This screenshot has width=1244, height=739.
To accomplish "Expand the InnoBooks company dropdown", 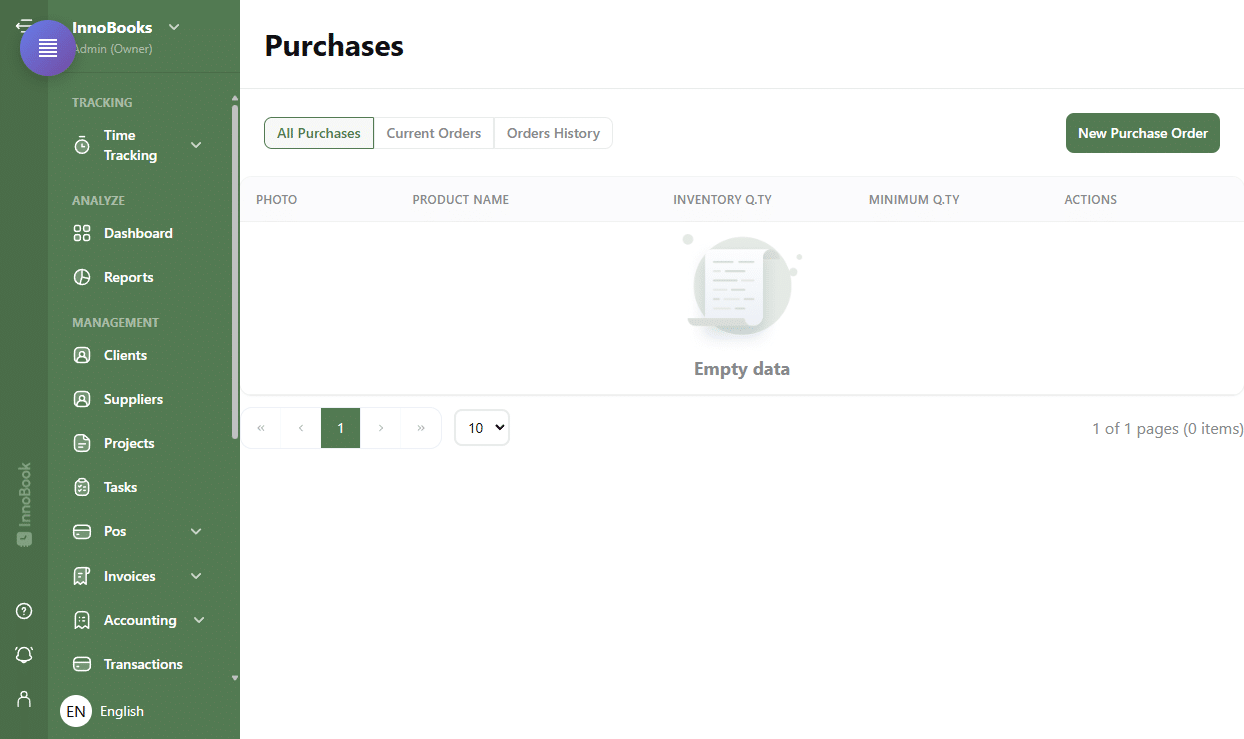I will pyautogui.click(x=174, y=27).
